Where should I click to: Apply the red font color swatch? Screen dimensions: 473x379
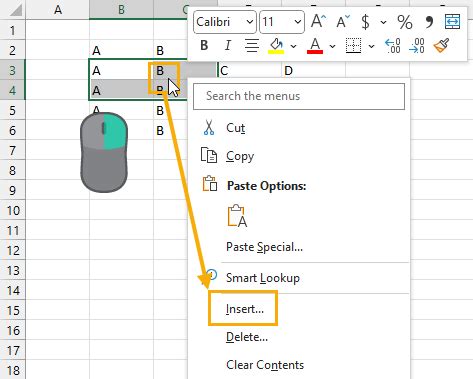click(315, 46)
